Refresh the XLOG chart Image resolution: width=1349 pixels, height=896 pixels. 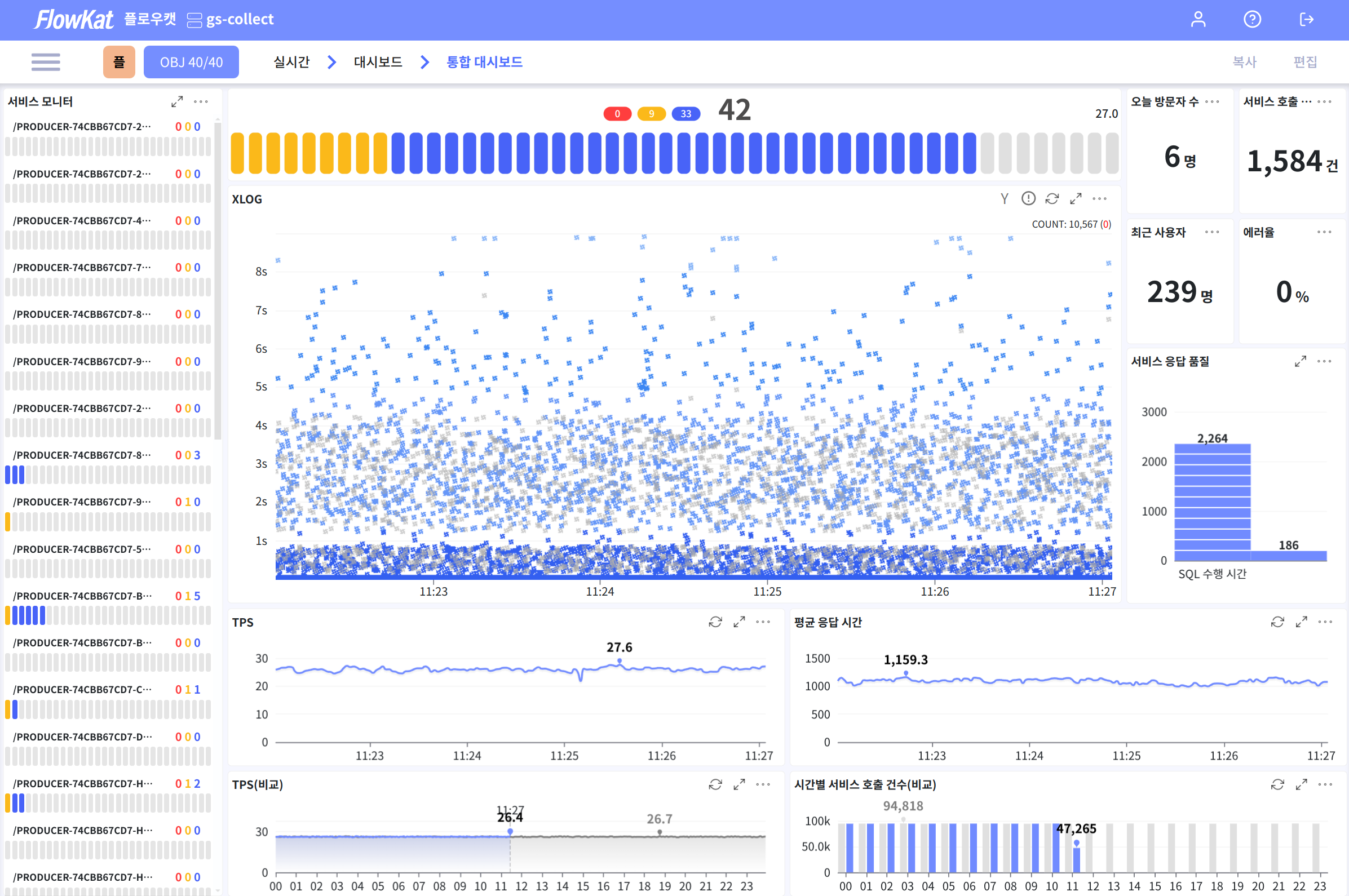[x=1052, y=199]
